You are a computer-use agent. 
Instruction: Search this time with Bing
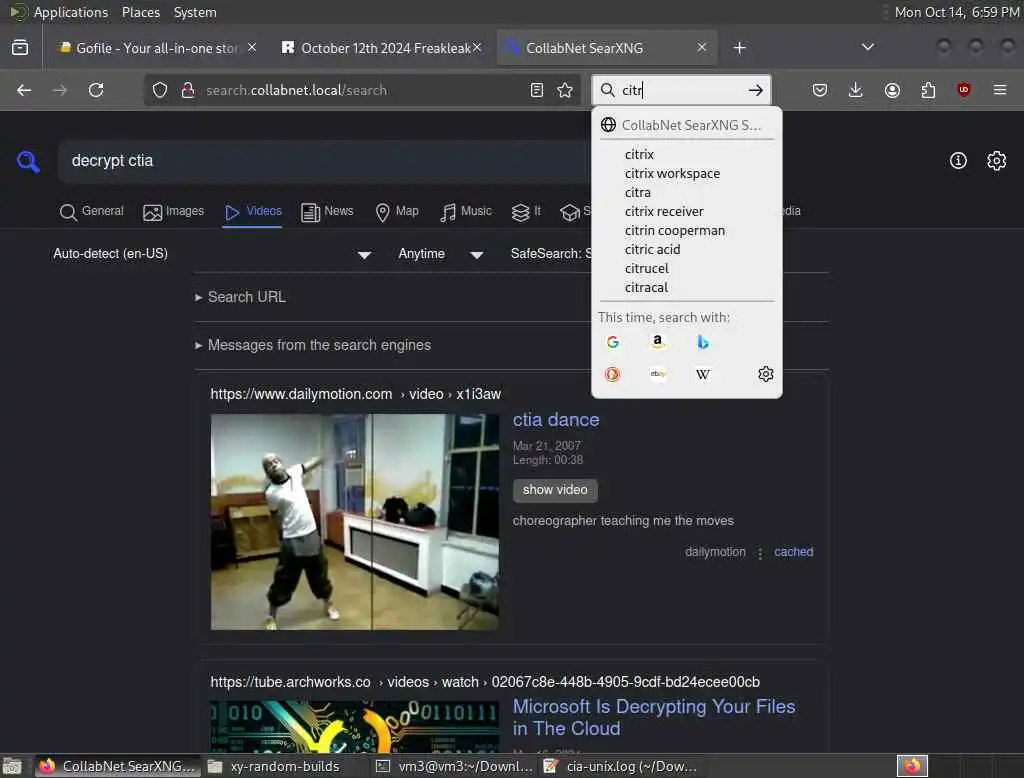703,342
